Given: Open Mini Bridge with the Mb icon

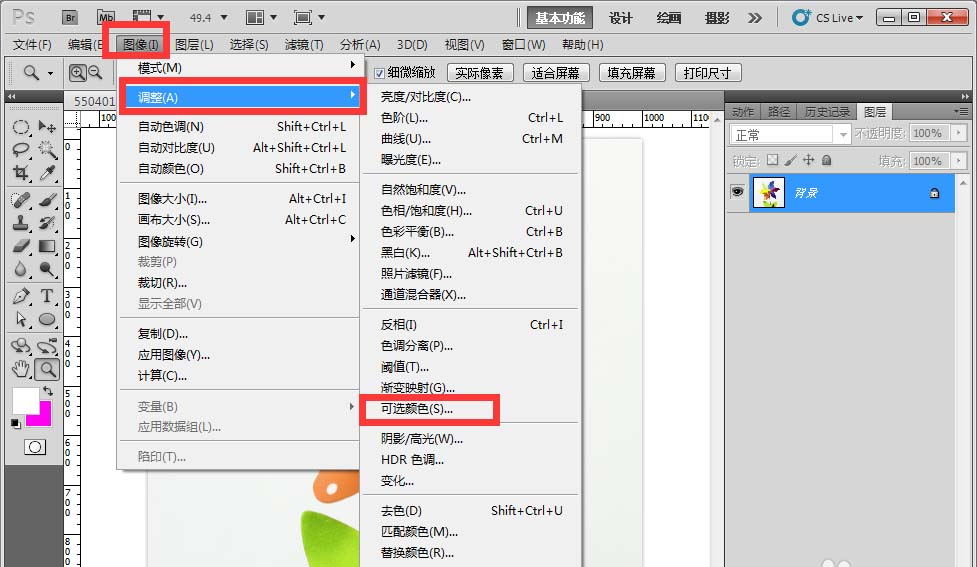Looking at the screenshot, I should pyautogui.click(x=106, y=18).
